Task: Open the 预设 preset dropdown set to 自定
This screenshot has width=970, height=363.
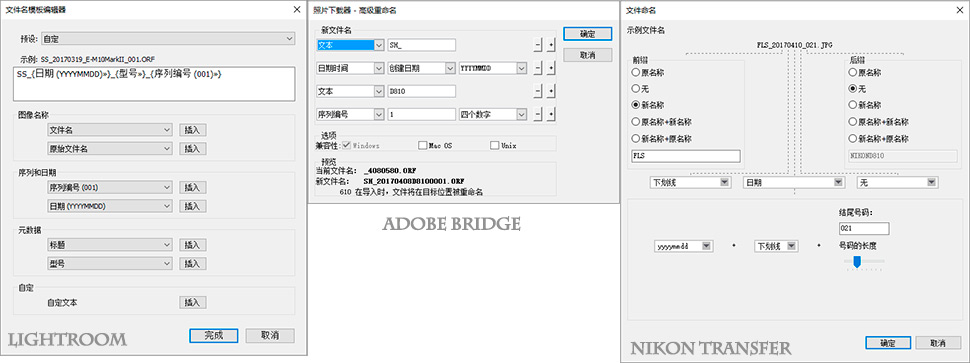Action: [168, 39]
